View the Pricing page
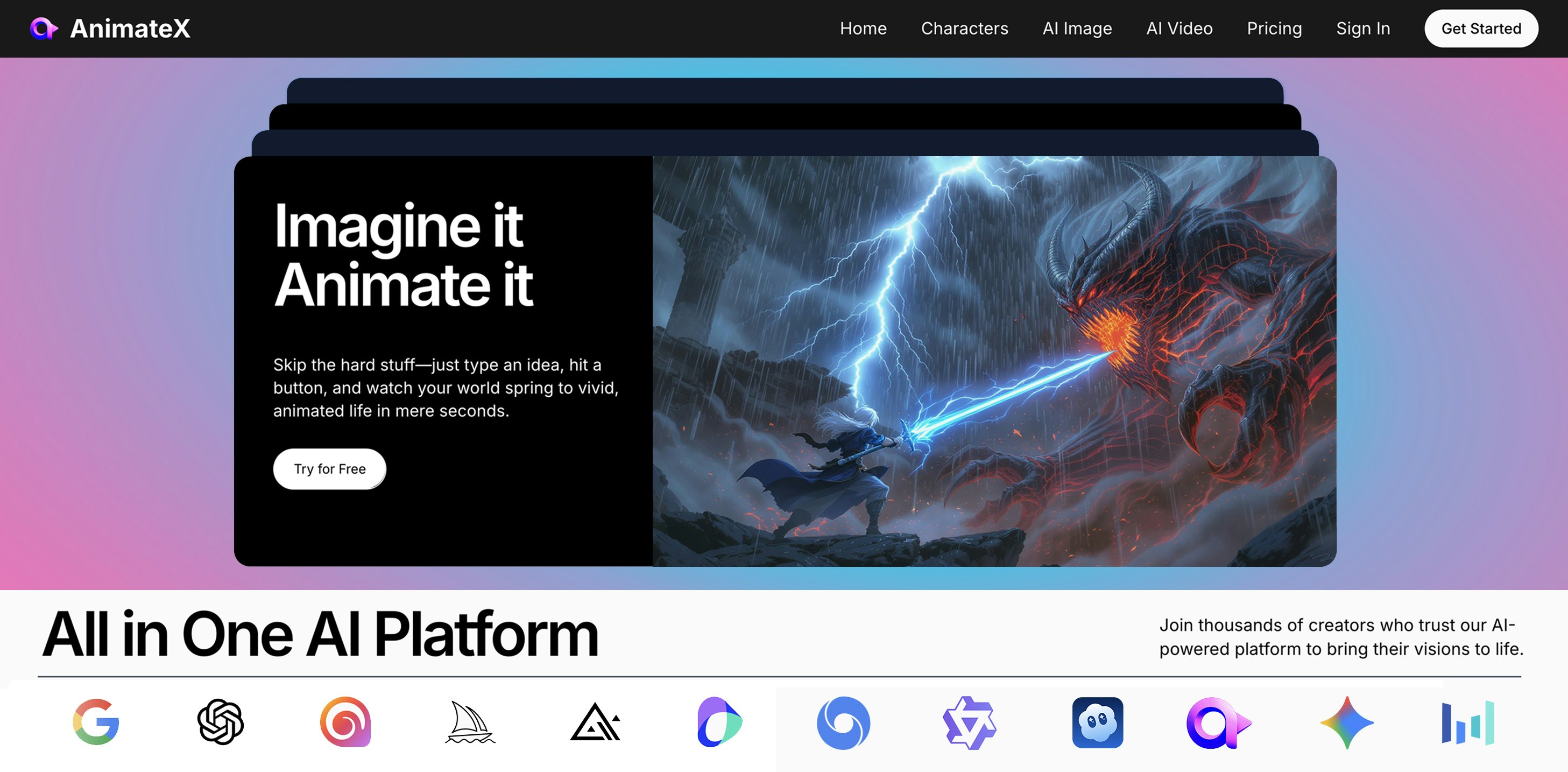 (x=1274, y=29)
